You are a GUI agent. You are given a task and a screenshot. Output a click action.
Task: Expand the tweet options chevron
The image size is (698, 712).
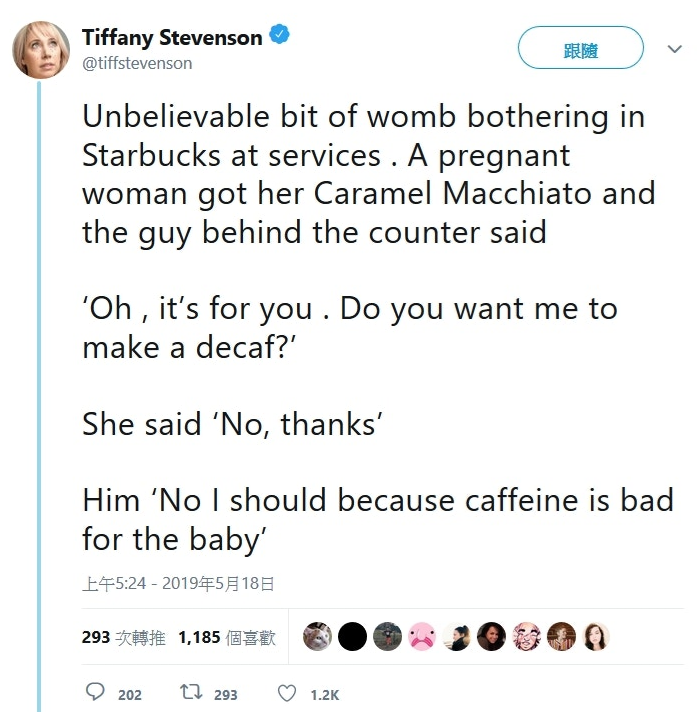coord(674,48)
